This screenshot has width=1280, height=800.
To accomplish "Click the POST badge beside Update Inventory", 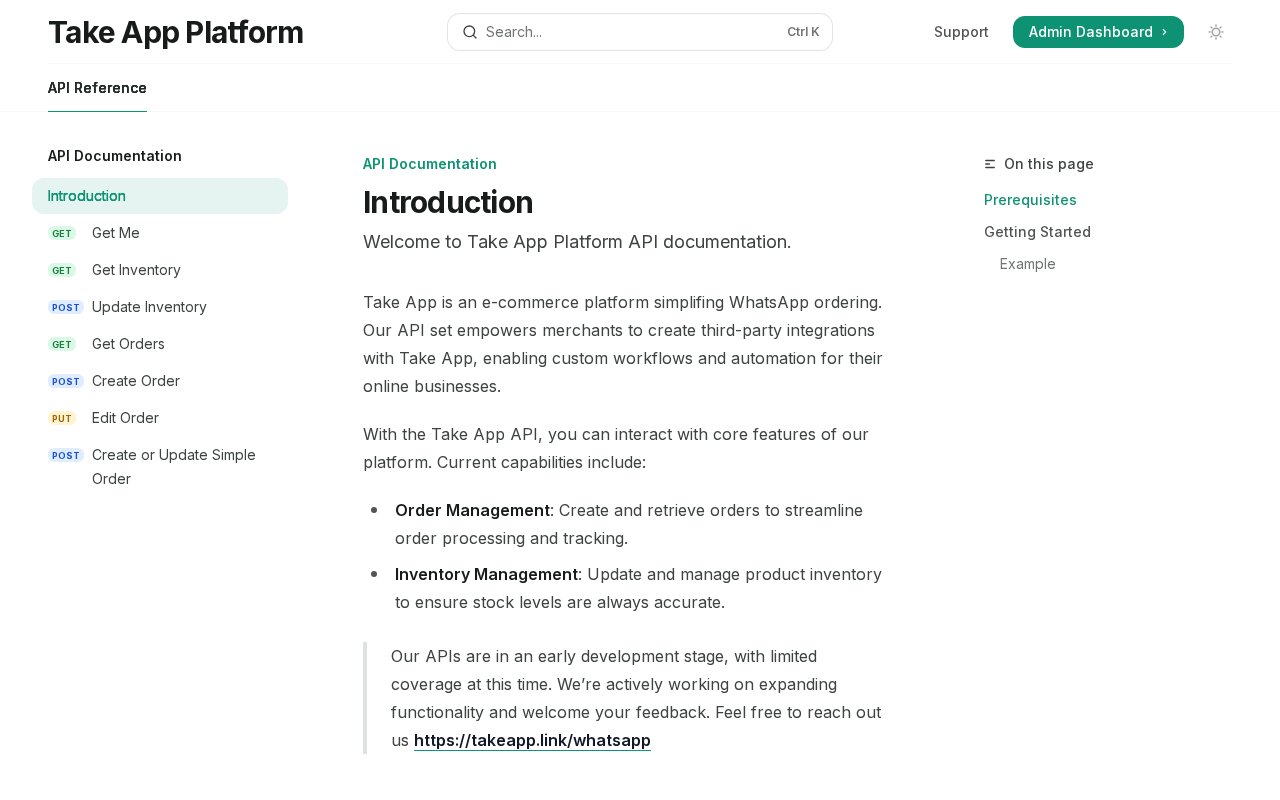I will (x=66, y=307).
